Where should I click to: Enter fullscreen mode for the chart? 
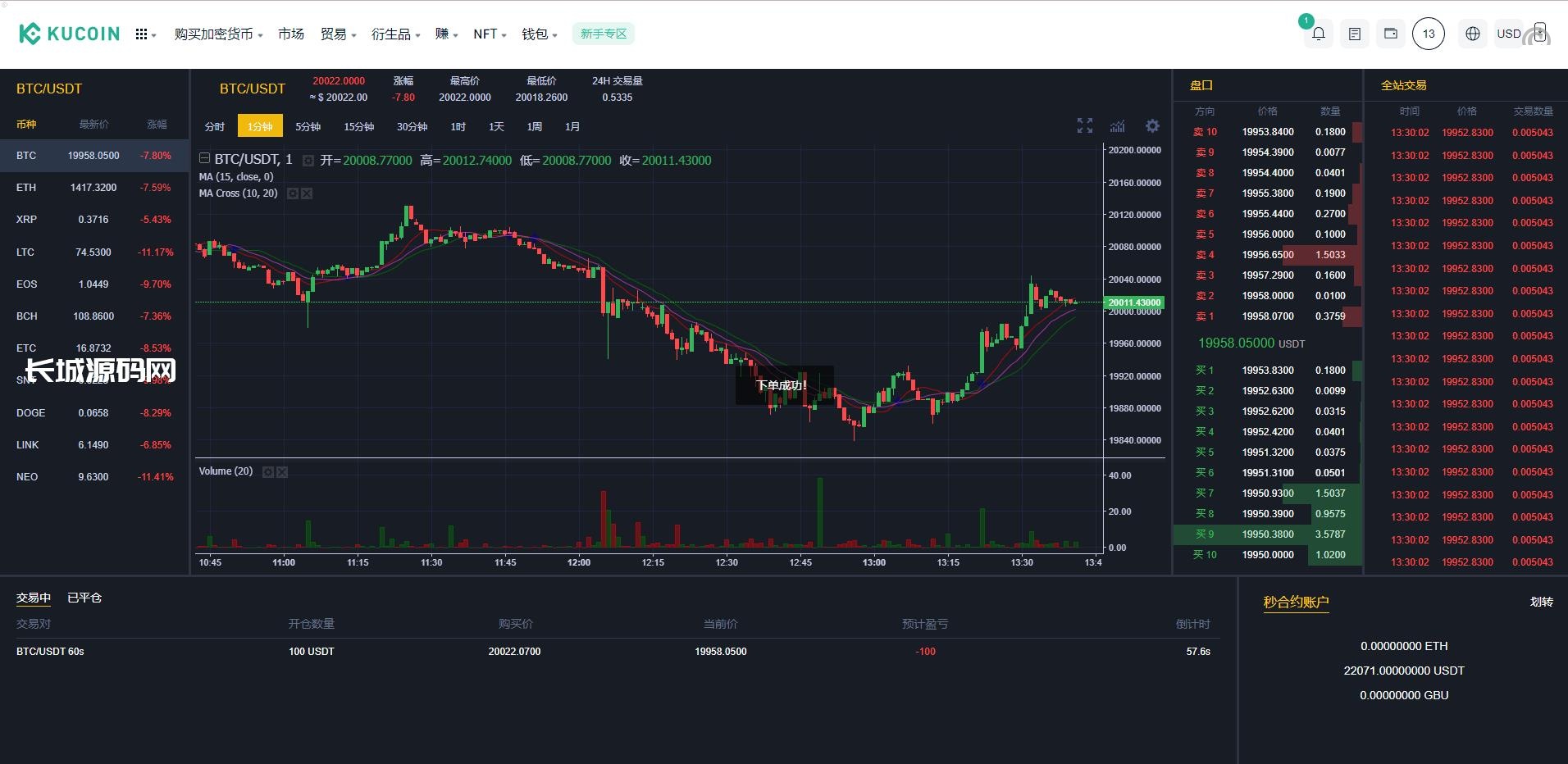coord(1084,125)
